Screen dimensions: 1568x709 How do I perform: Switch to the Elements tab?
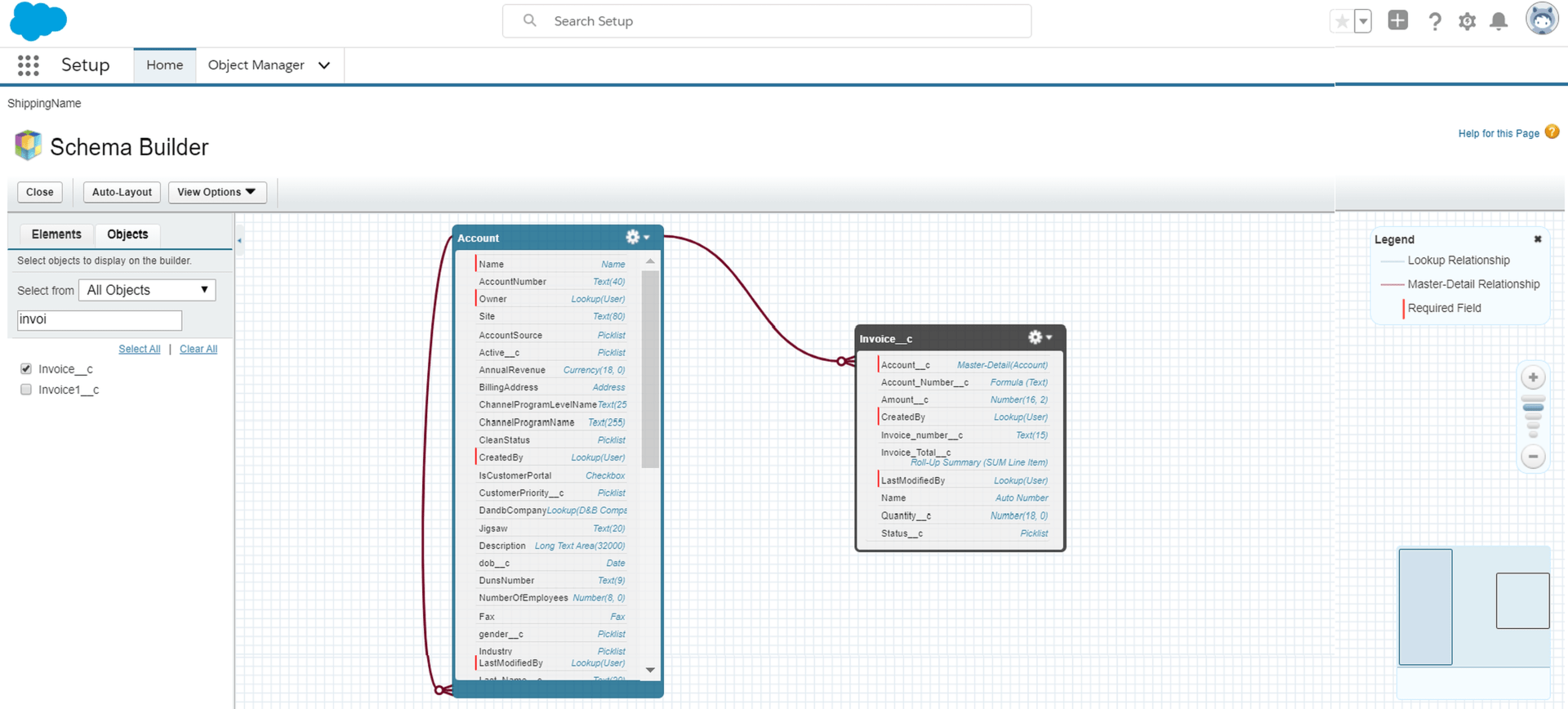coord(56,234)
